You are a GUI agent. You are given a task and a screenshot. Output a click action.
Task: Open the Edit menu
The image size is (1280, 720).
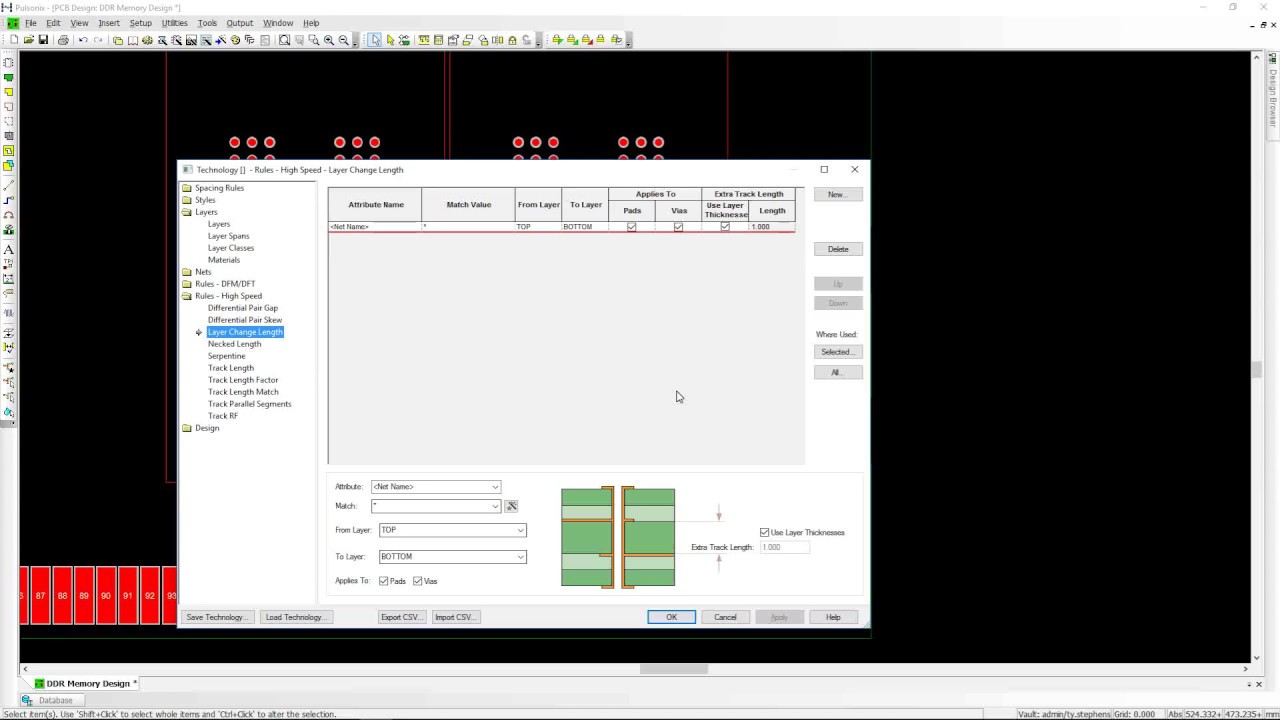[x=53, y=23]
